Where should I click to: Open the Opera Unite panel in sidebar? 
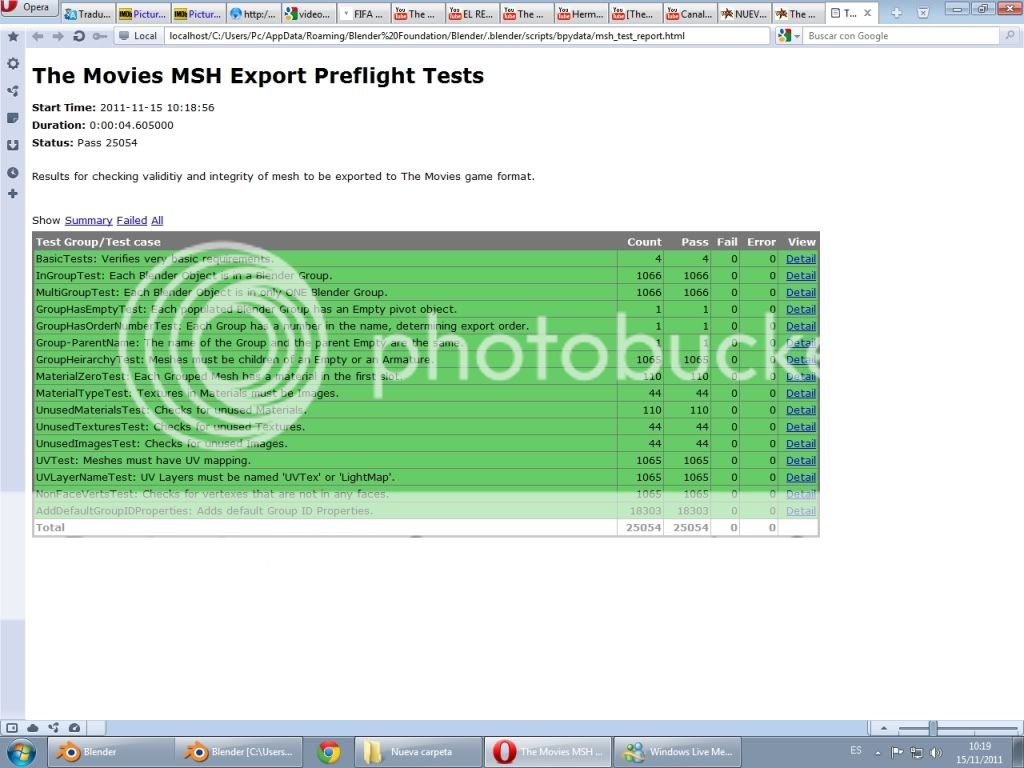12,91
